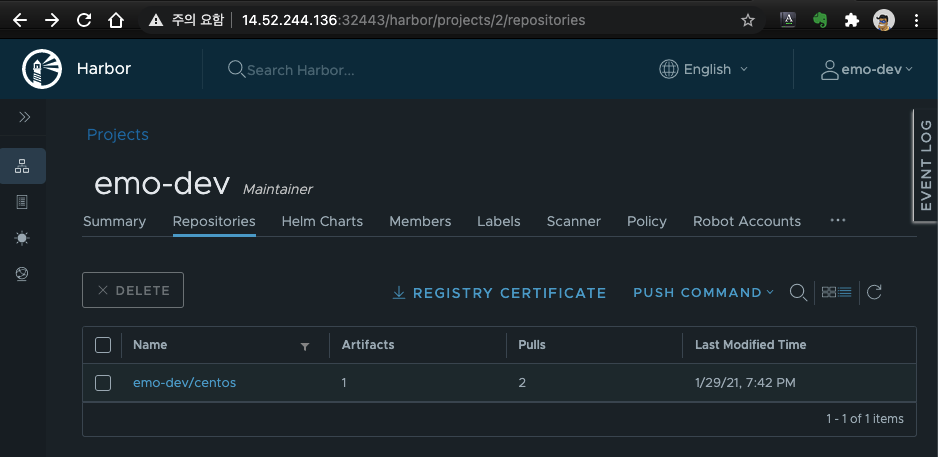Go to the browser home page
This screenshot has height=457, width=938.
[x=115, y=20]
